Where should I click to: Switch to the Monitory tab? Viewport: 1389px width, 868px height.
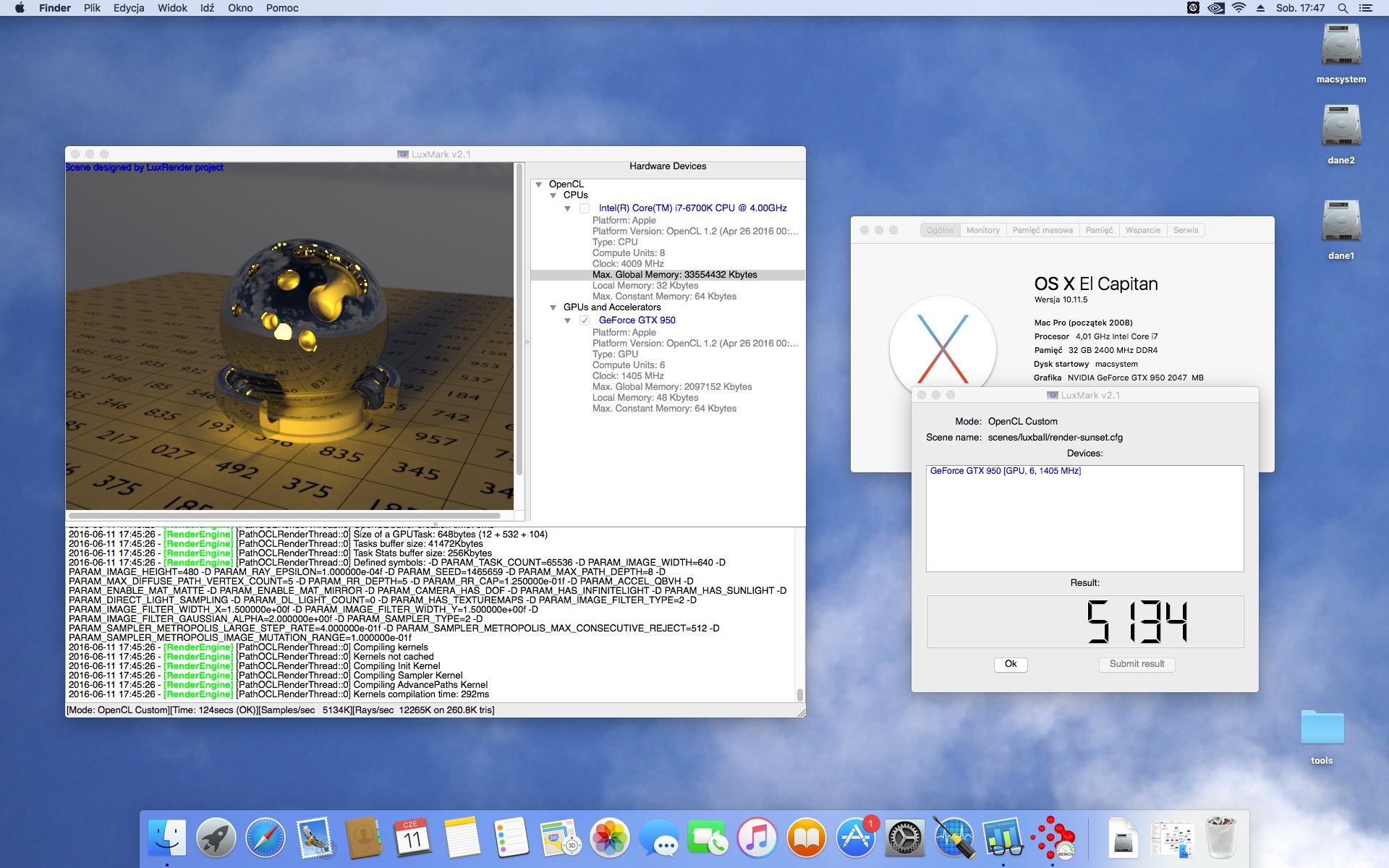pos(982,230)
